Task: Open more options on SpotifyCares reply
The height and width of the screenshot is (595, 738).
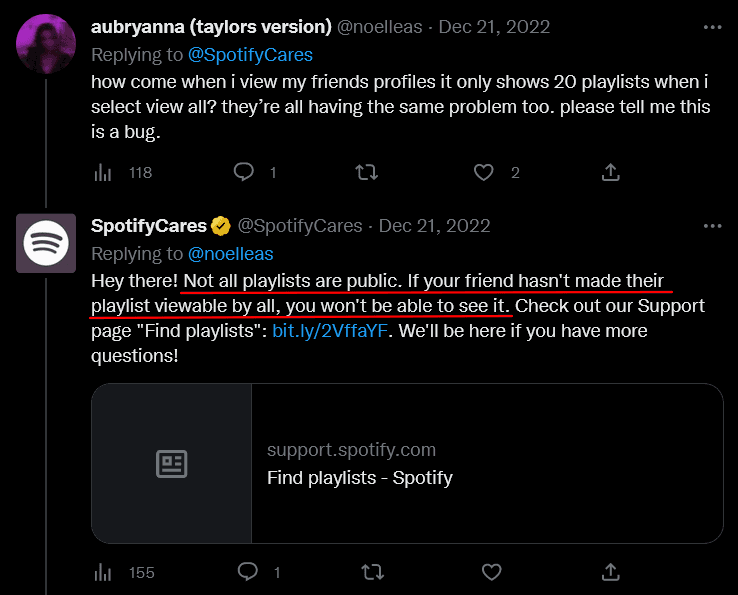Action: pyautogui.click(x=711, y=226)
